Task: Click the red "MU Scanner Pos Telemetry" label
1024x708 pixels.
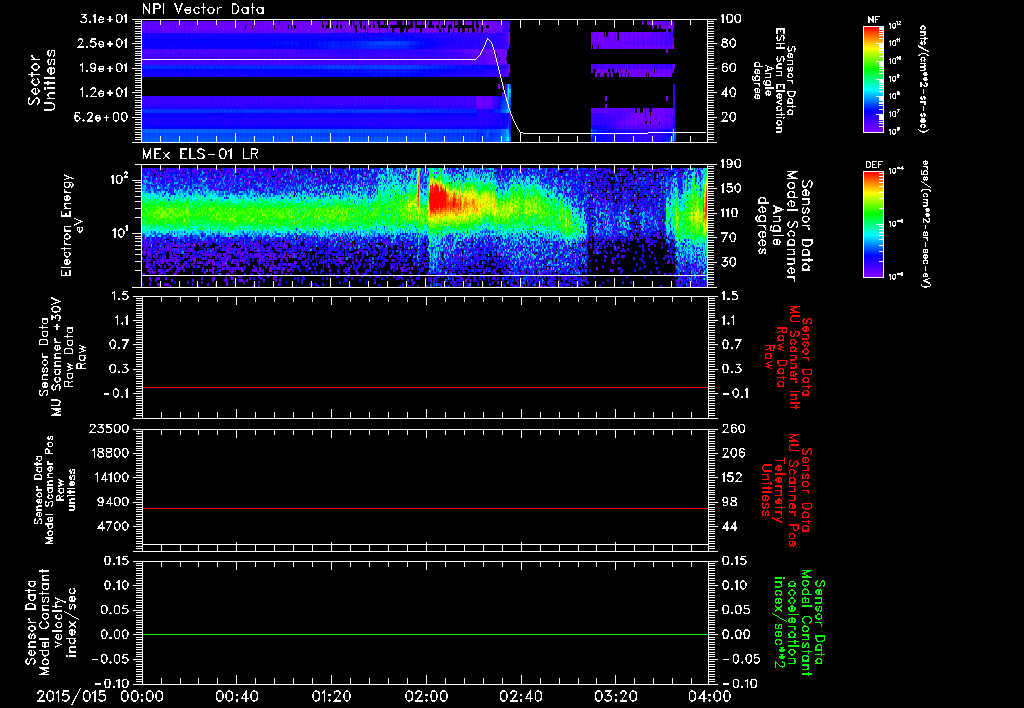Action: coord(786,490)
